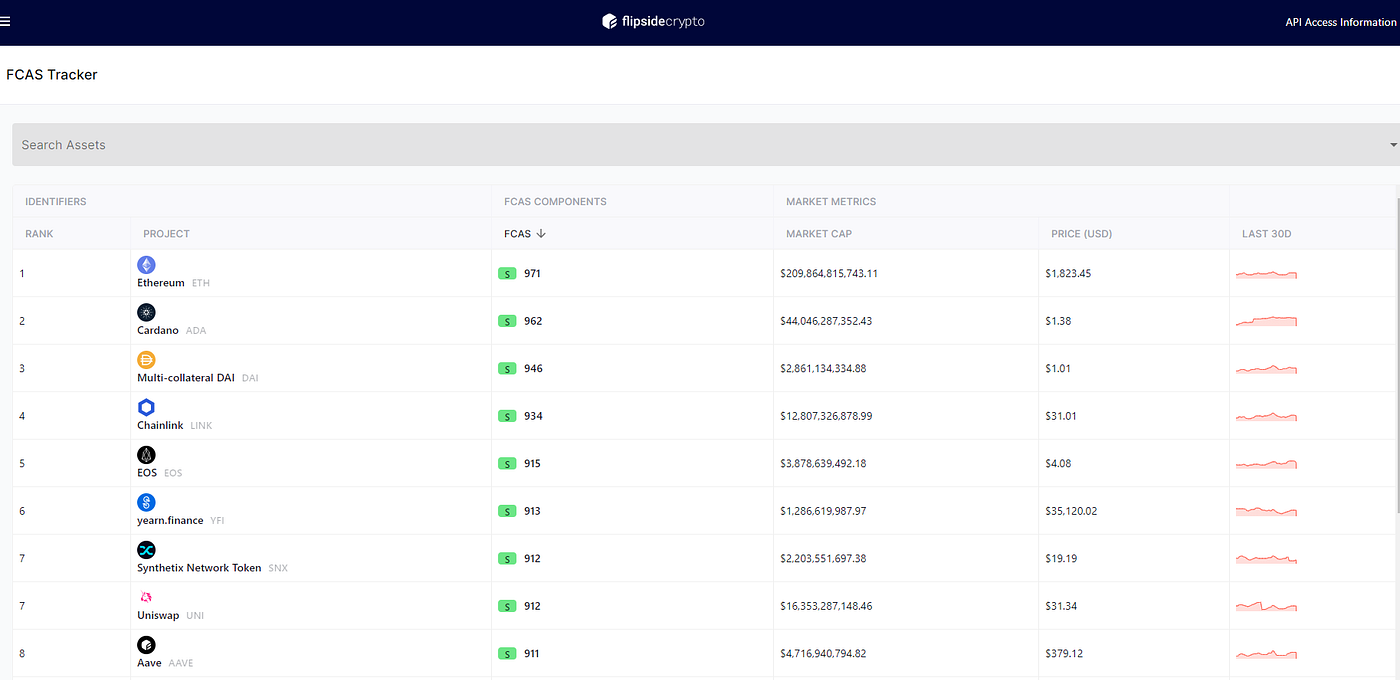Select the yearn.finance price $35,120.02
Viewport: 1400px width, 680px height.
[x=1071, y=511]
